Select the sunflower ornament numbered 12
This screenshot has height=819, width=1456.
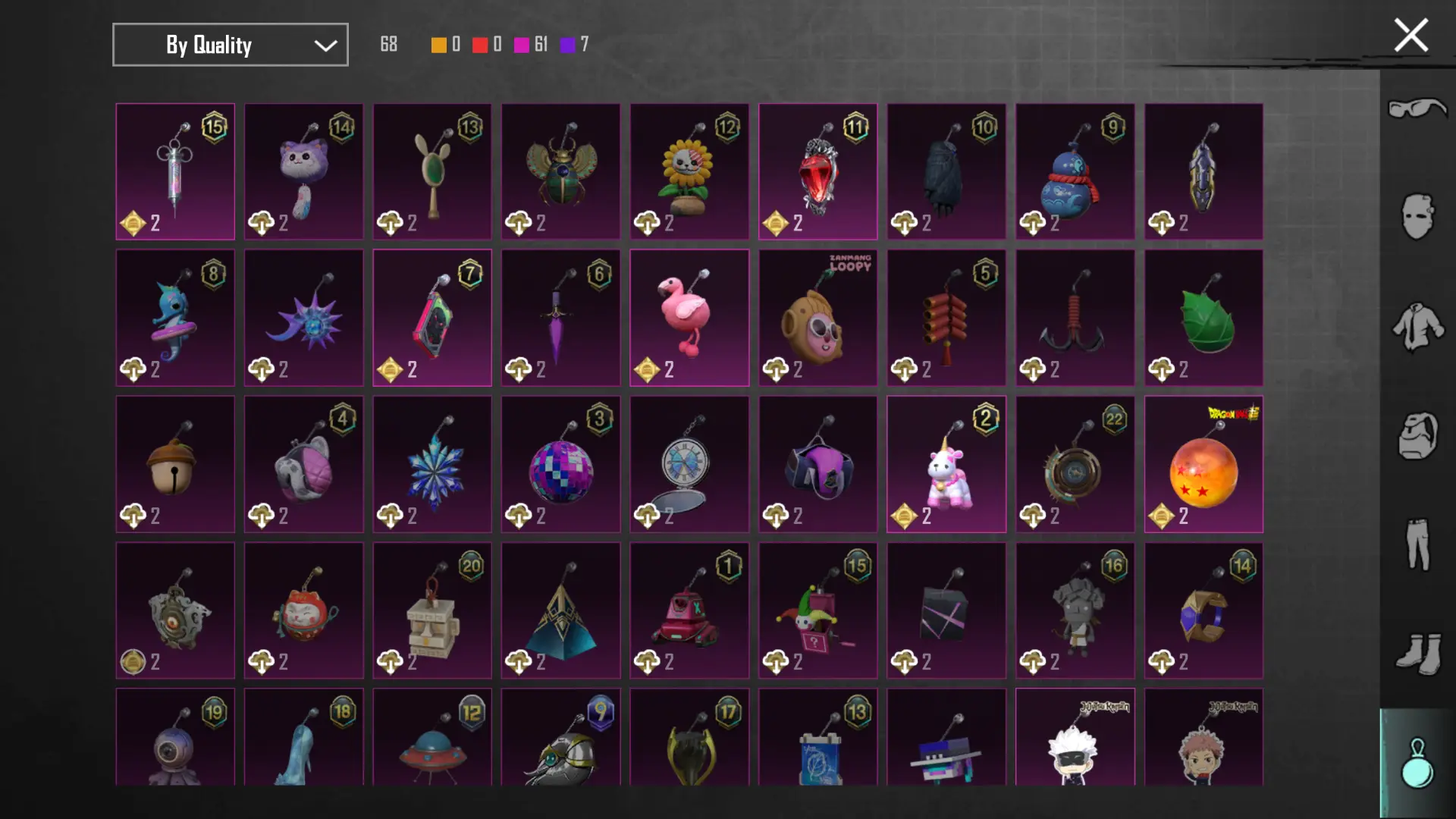tap(689, 171)
